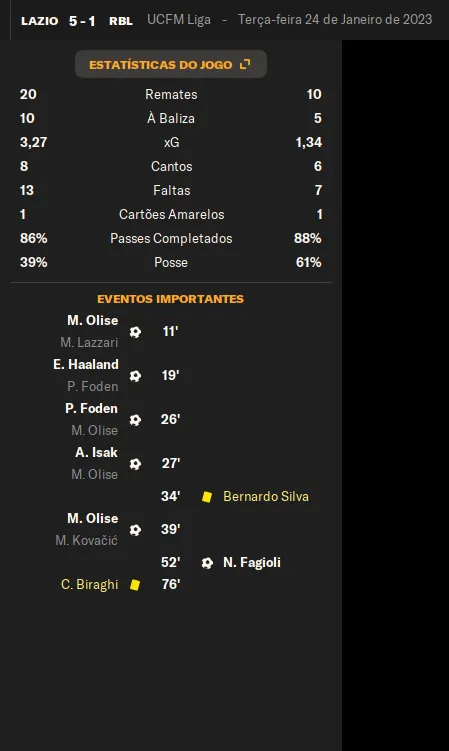Screen dimensions: 449x751
Task: Open the Estatísticas do Jogo expand icon
Action: click(245, 64)
